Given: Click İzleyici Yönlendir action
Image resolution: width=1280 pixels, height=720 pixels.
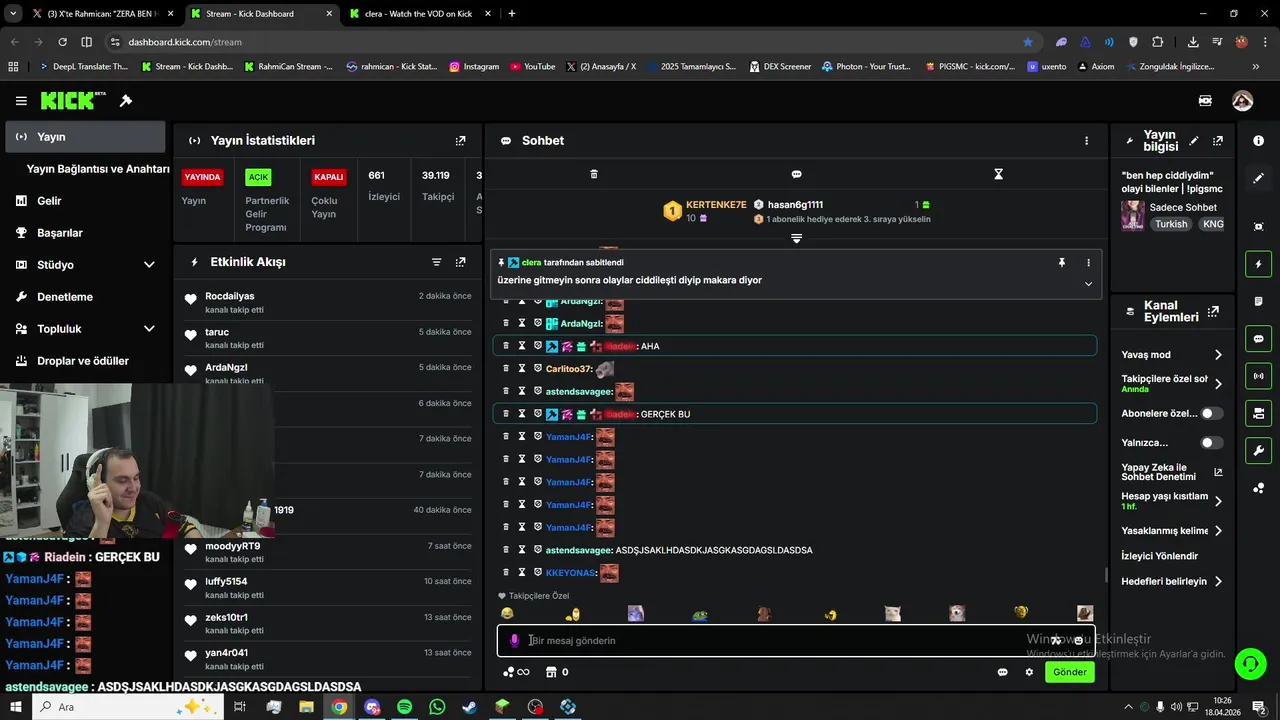Looking at the screenshot, I should pyautogui.click(x=1159, y=556).
